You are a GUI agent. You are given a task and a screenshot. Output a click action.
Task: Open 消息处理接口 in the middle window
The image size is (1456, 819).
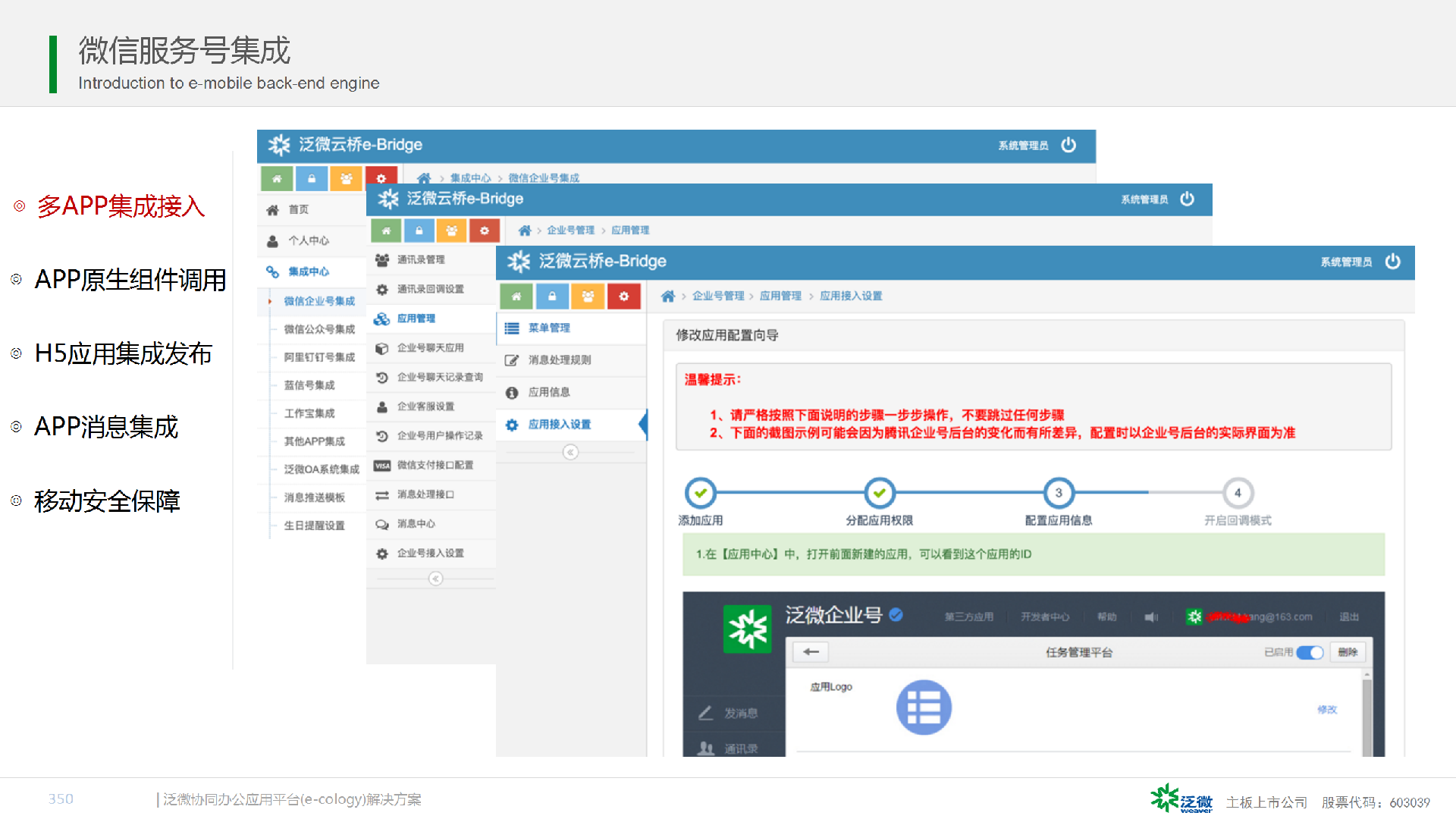(x=431, y=495)
